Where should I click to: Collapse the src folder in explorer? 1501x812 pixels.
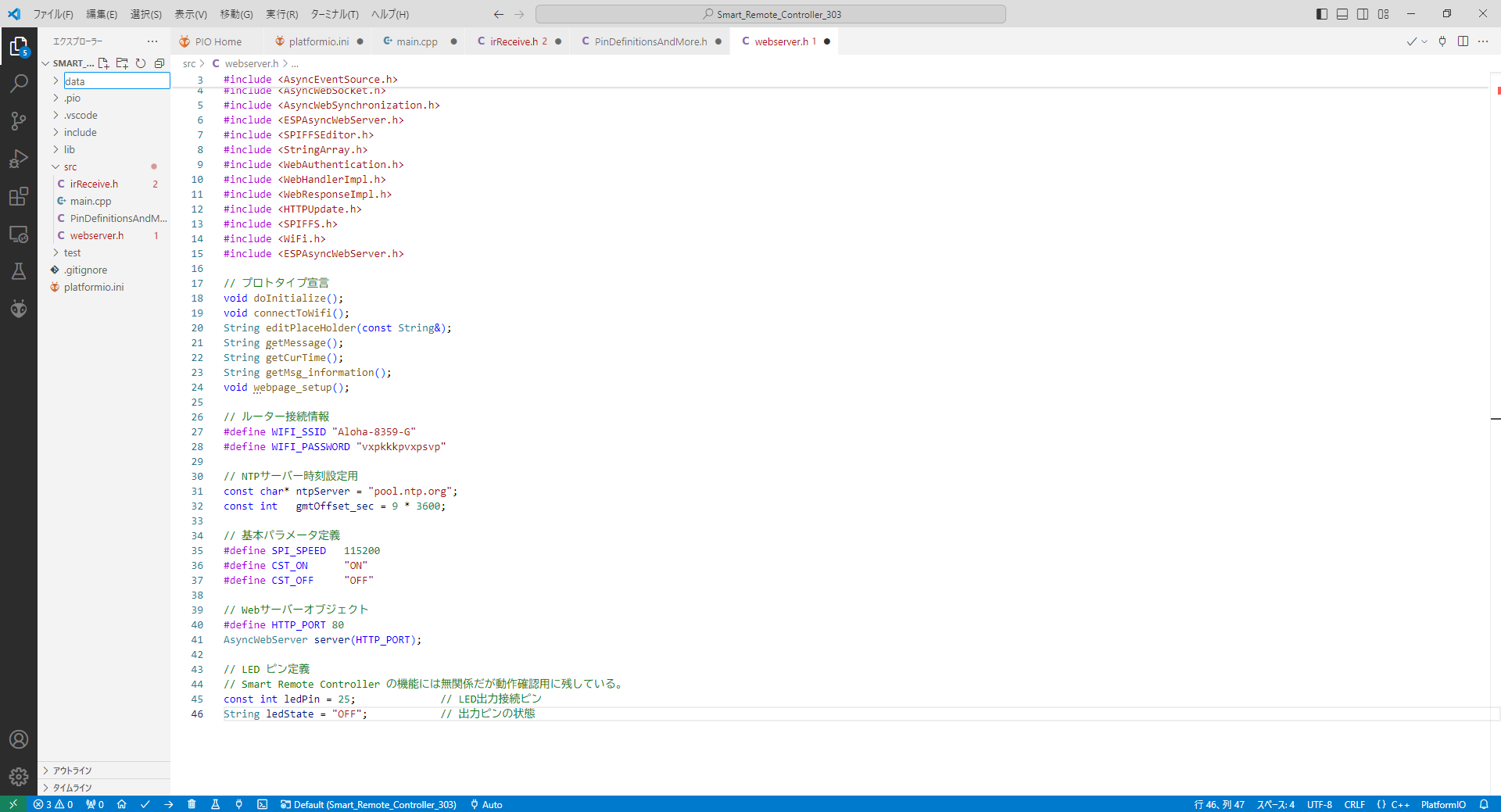[70, 167]
